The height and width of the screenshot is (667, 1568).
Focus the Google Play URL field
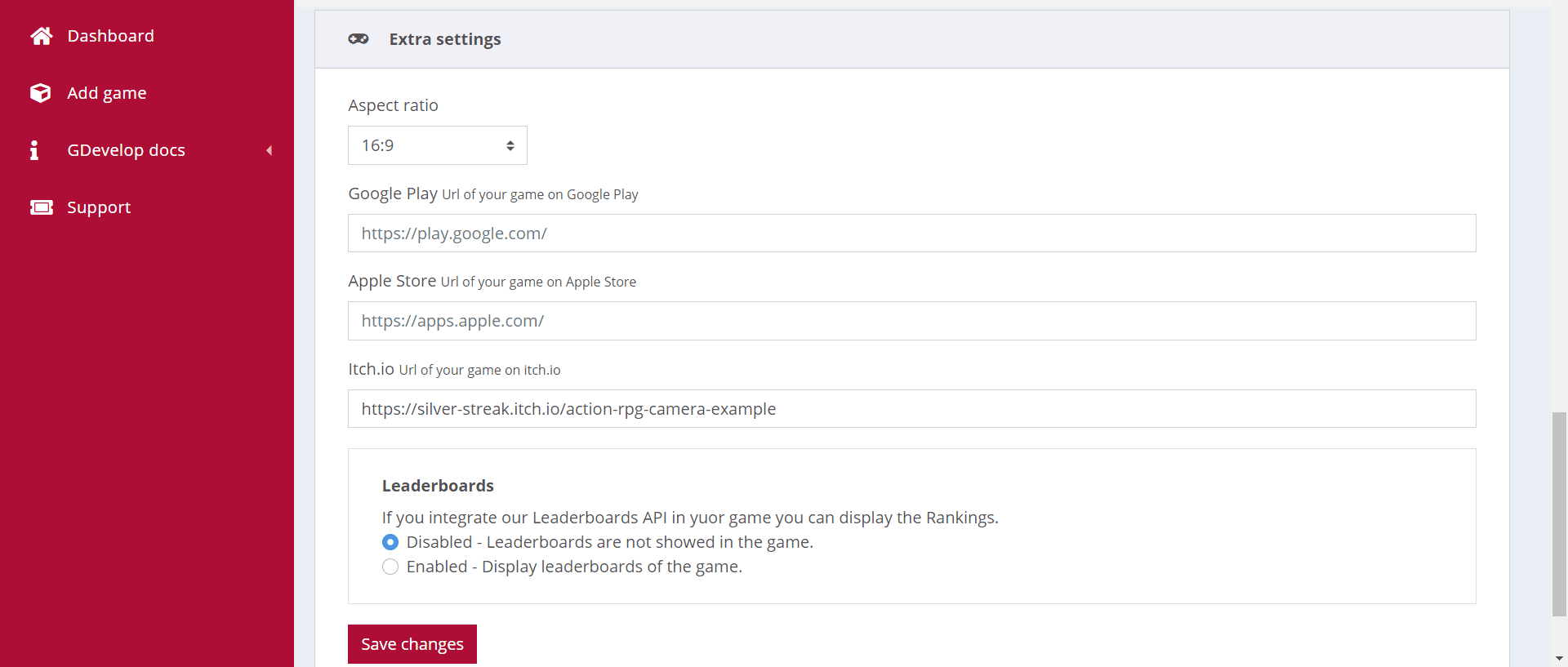tap(911, 233)
